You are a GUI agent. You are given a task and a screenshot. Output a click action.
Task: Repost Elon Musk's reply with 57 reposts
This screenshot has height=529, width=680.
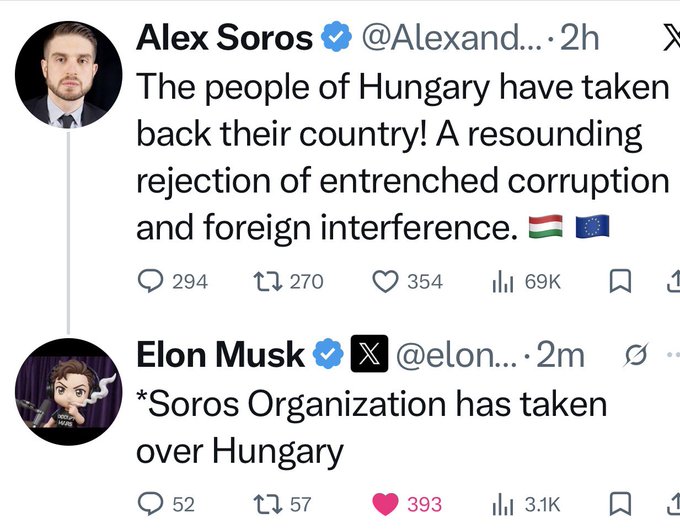tap(268, 503)
